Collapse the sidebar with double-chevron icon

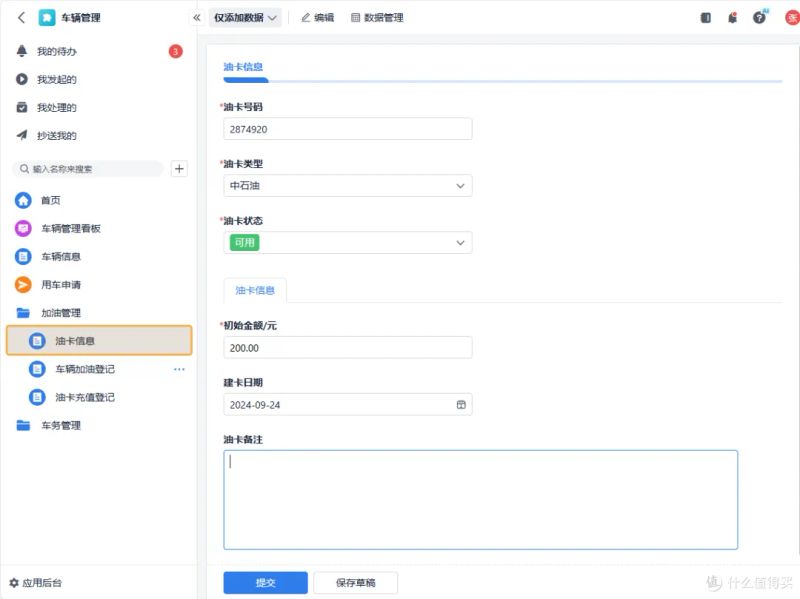coord(197,18)
